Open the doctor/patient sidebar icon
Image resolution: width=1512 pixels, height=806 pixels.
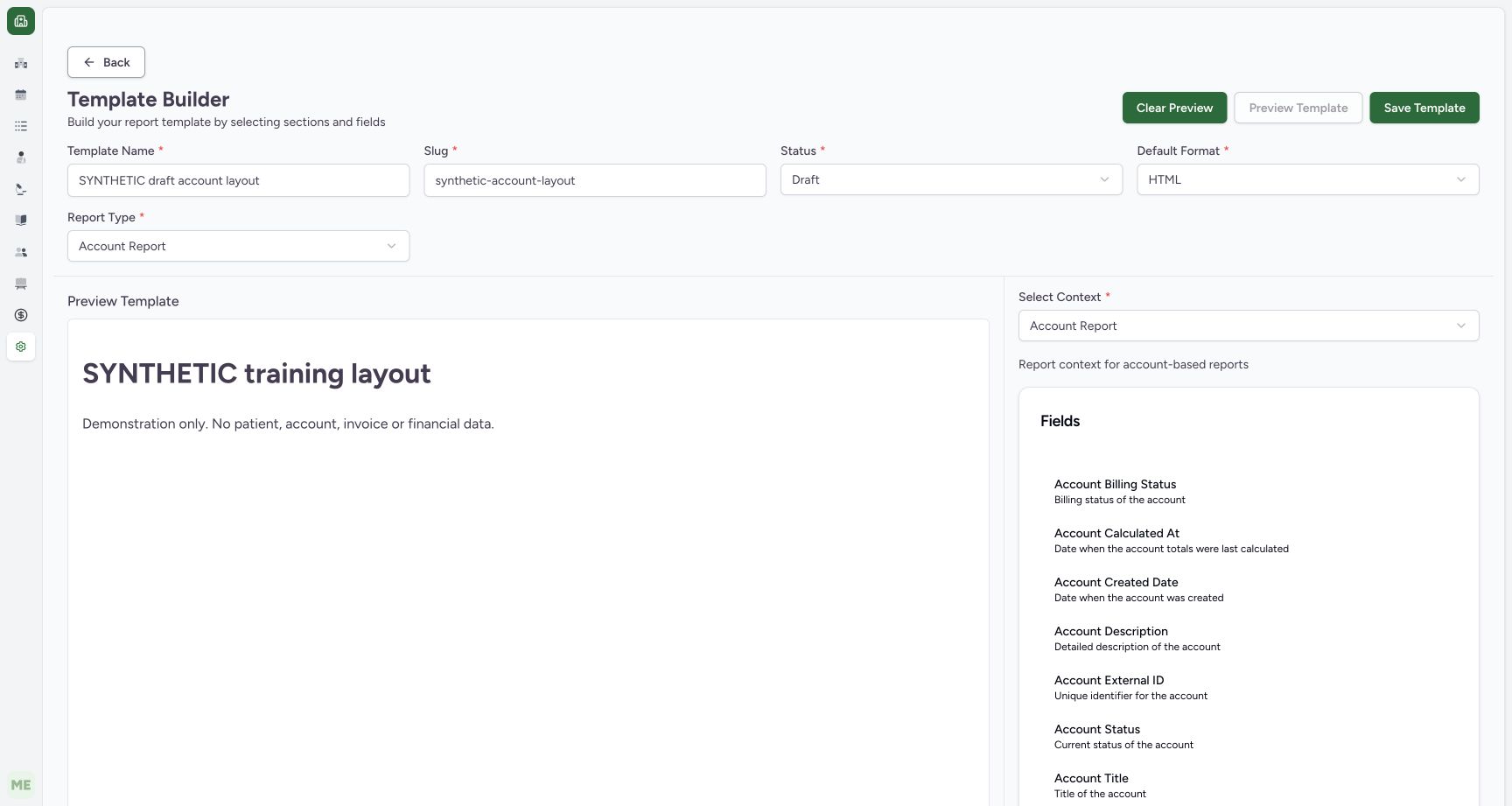[21, 158]
